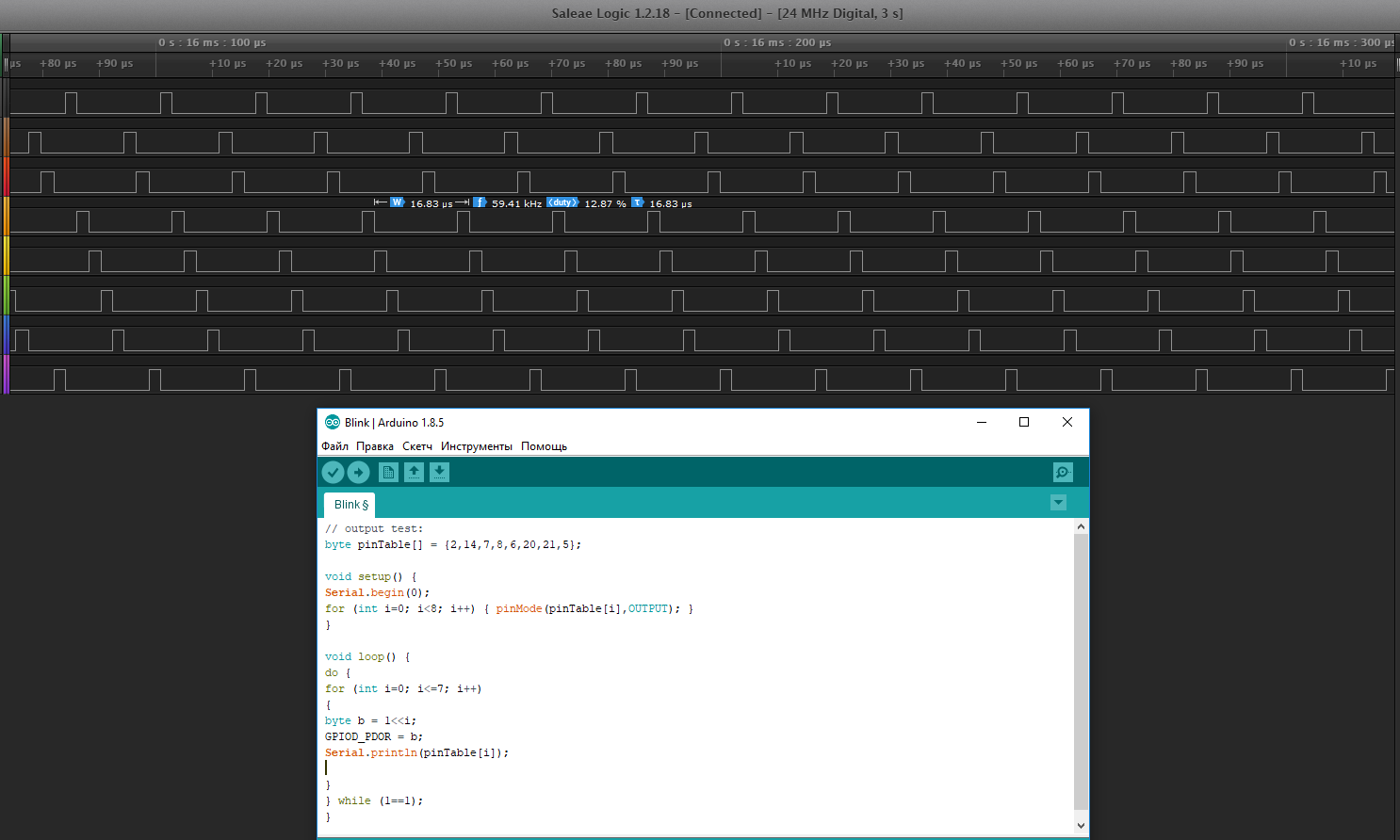Open the tab options dropdown arrow in Arduino

click(1058, 503)
